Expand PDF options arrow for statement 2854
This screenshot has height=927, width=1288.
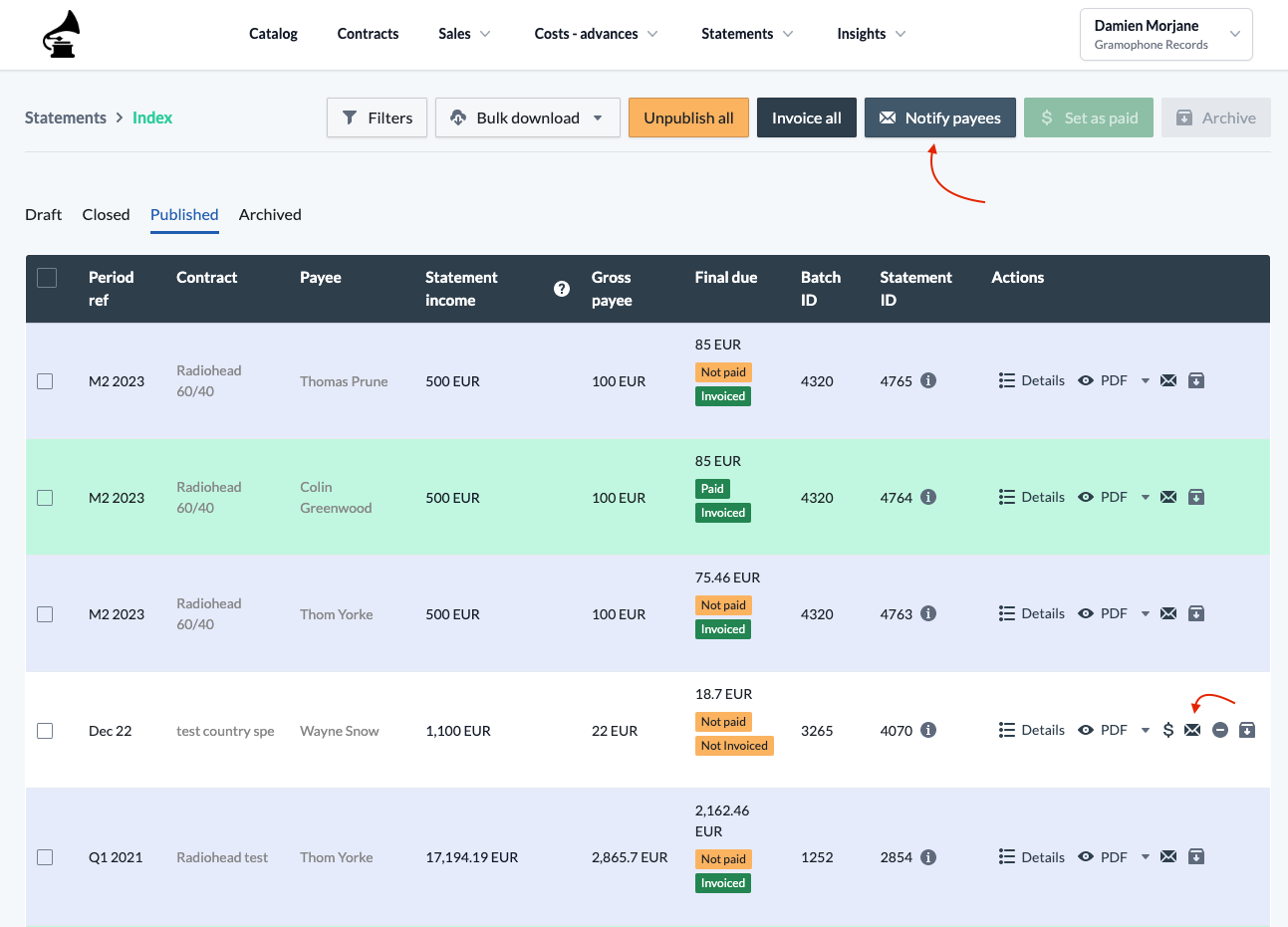click(x=1146, y=857)
